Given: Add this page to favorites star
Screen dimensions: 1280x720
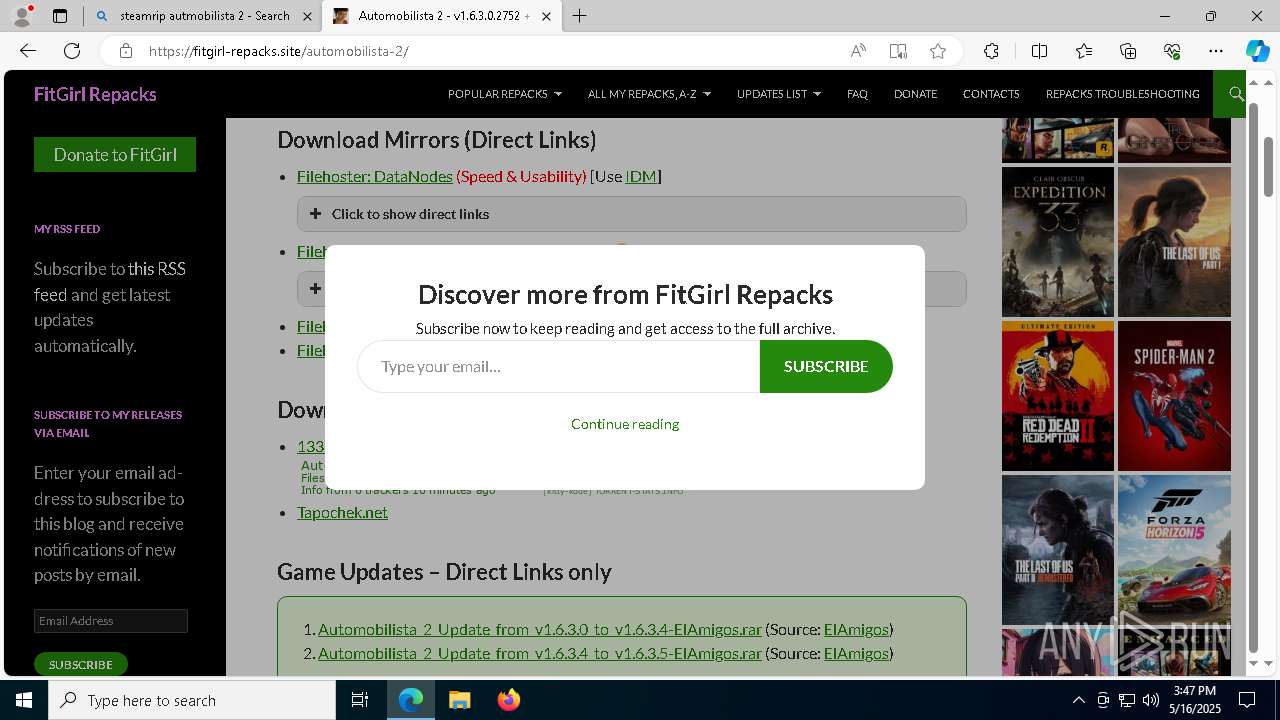Looking at the screenshot, I should tap(938, 51).
